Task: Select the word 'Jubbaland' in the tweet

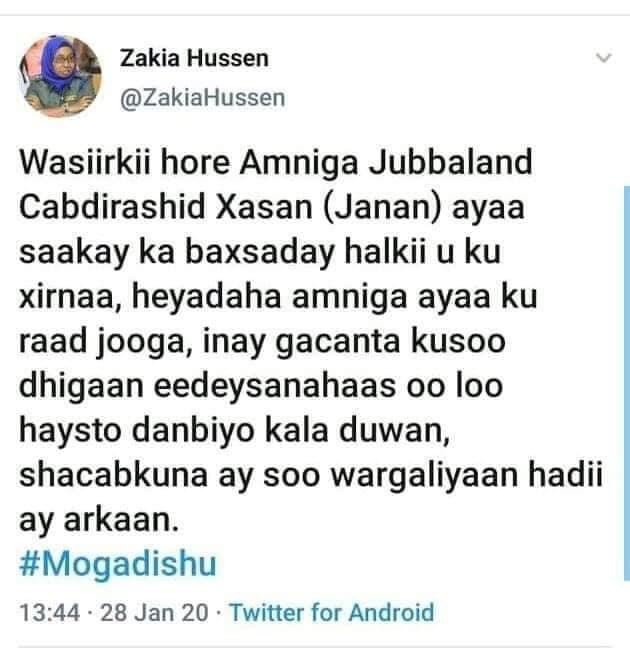Action: [451, 162]
